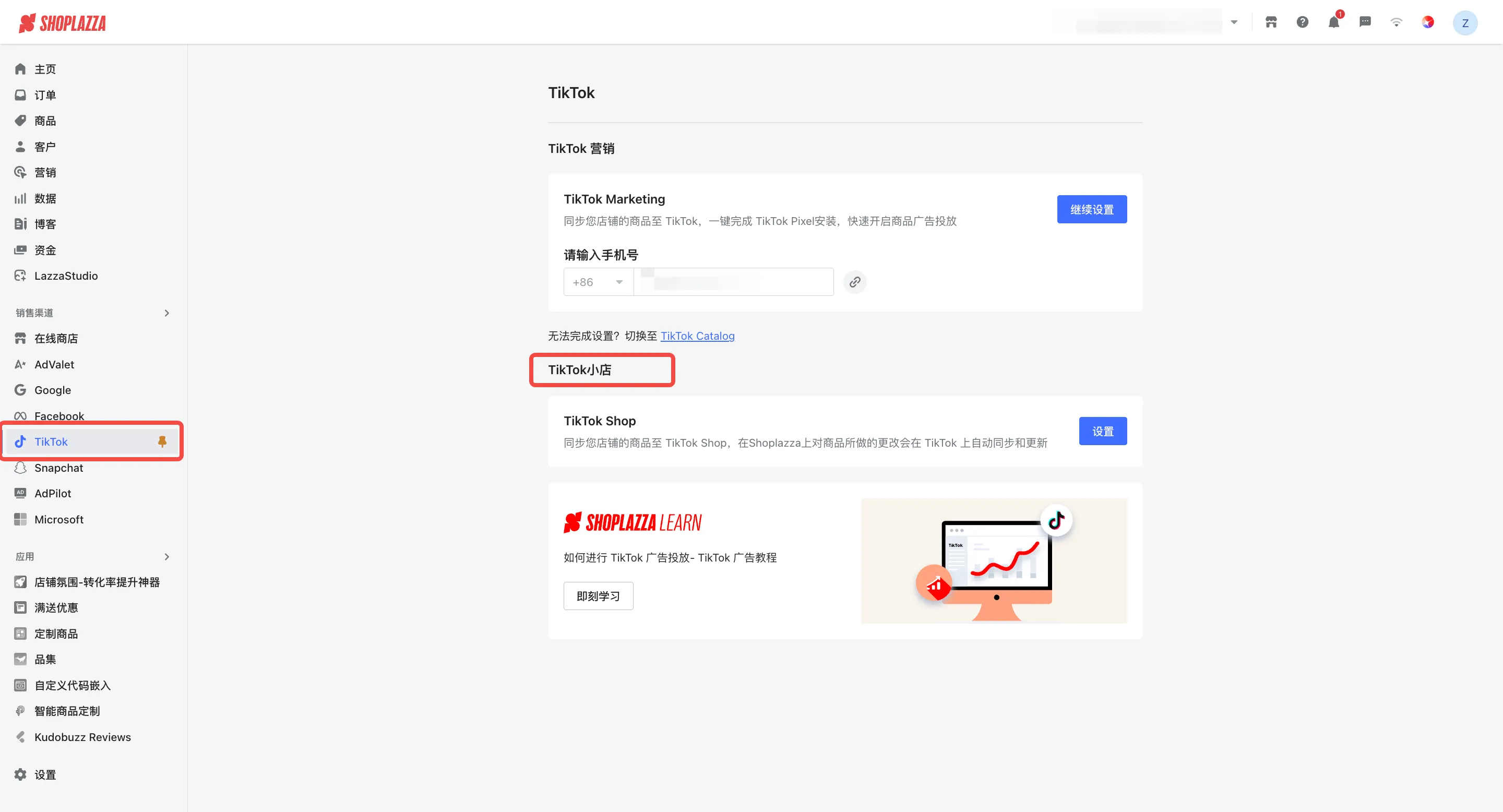Click the Shoplazza logo in the header

coord(63,23)
